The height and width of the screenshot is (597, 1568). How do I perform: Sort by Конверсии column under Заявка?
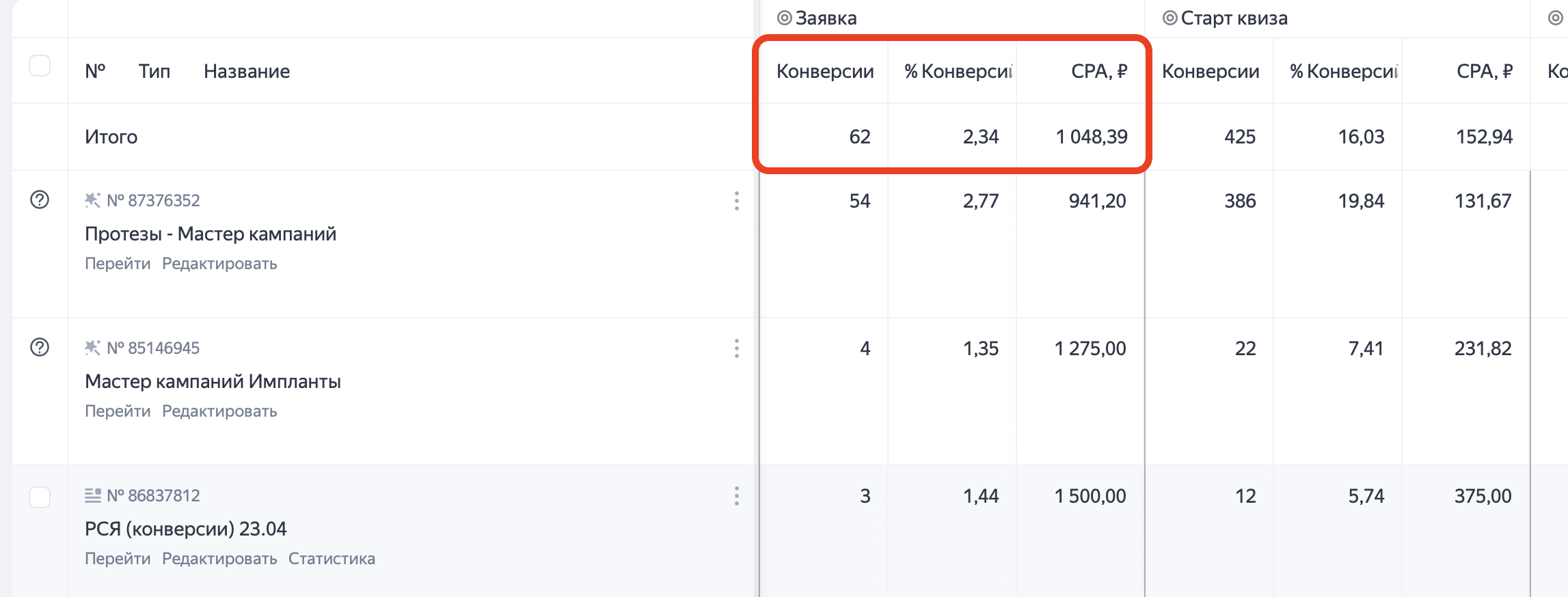pyautogui.click(x=825, y=71)
